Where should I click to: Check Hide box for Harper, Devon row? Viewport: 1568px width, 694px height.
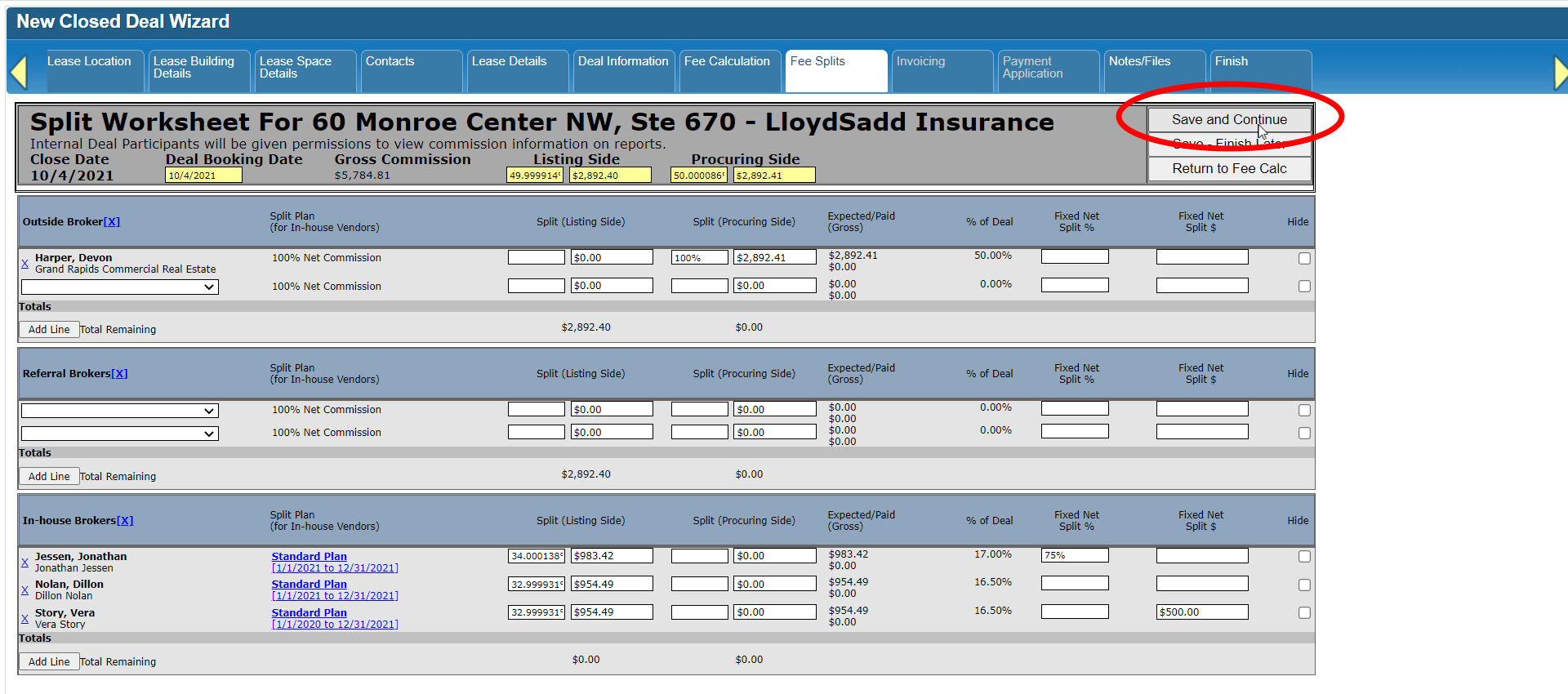(x=1304, y=258)
